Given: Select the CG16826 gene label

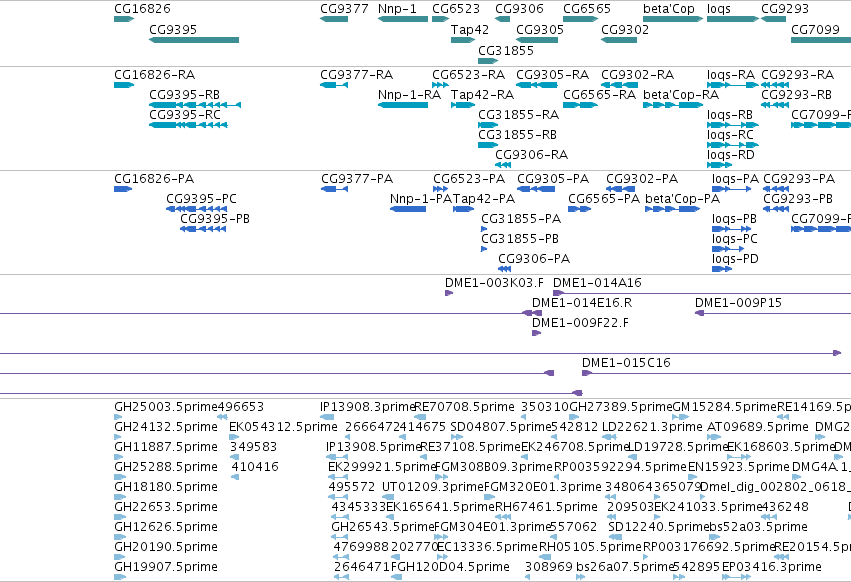Looking at the screenshot, I should [x=142, y=9].
